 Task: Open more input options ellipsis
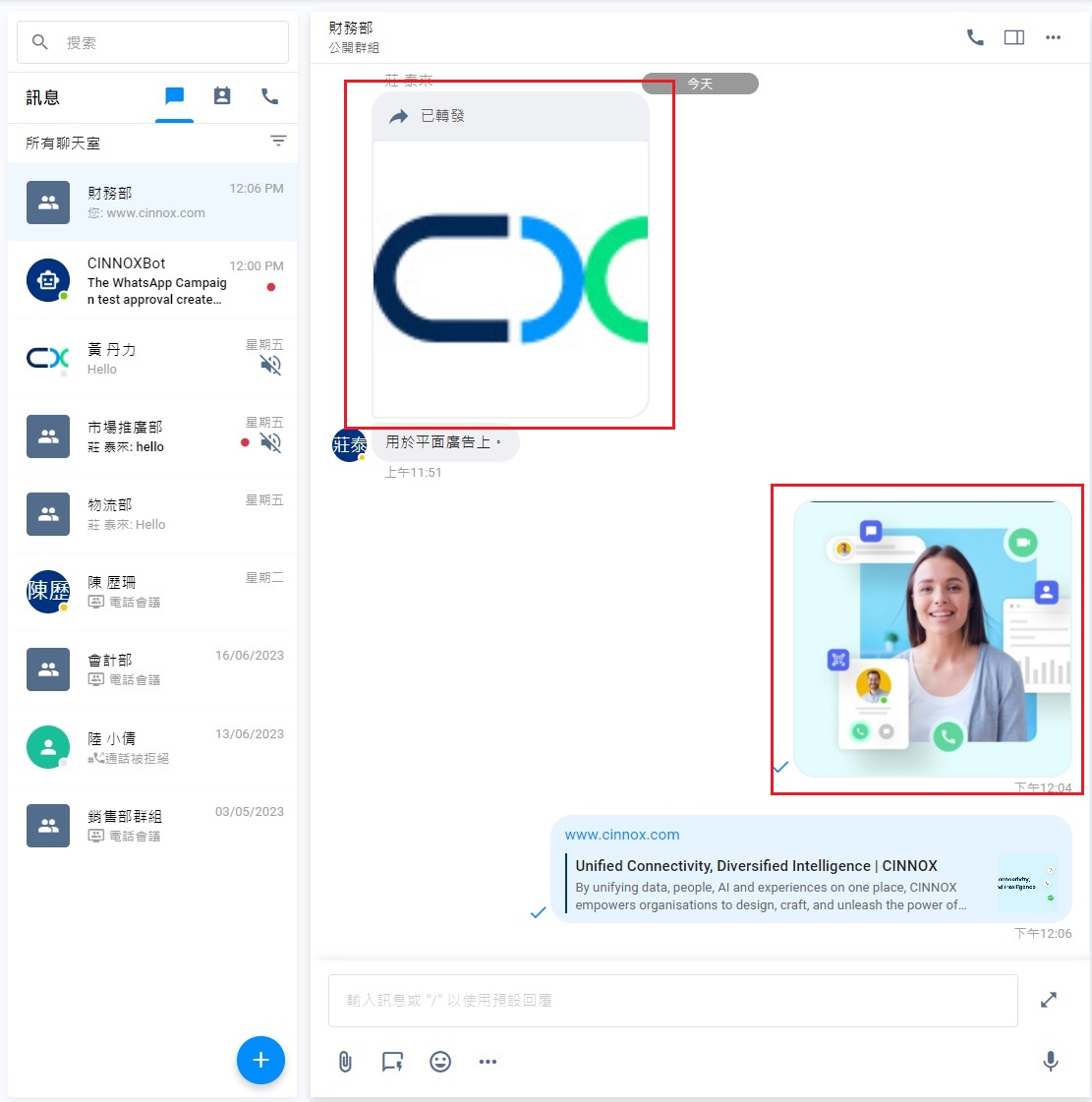click(x=488, y=1062)
